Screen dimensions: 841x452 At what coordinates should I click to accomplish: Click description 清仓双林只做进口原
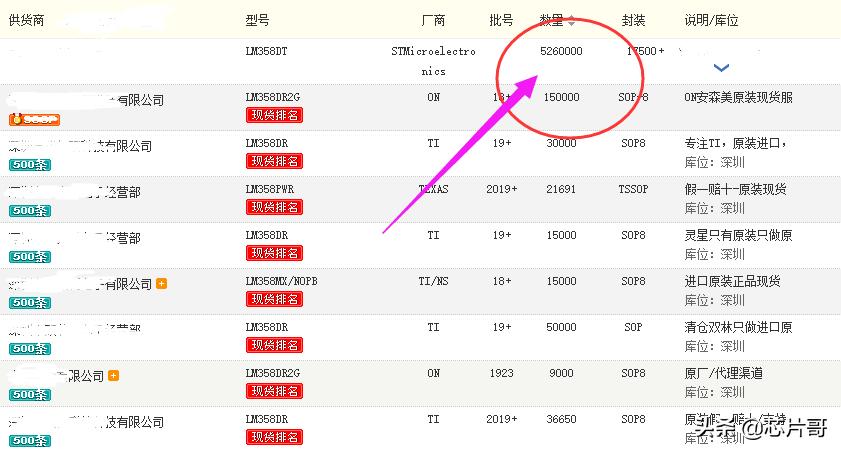[738, 327]
